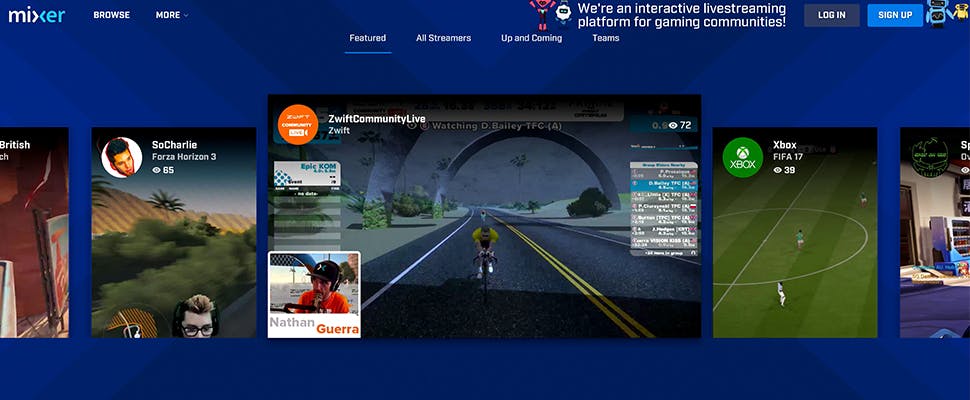The width and height of the screenshot is (970, 400).
Task: Open the partially visible British stream card
Action: 34,232
